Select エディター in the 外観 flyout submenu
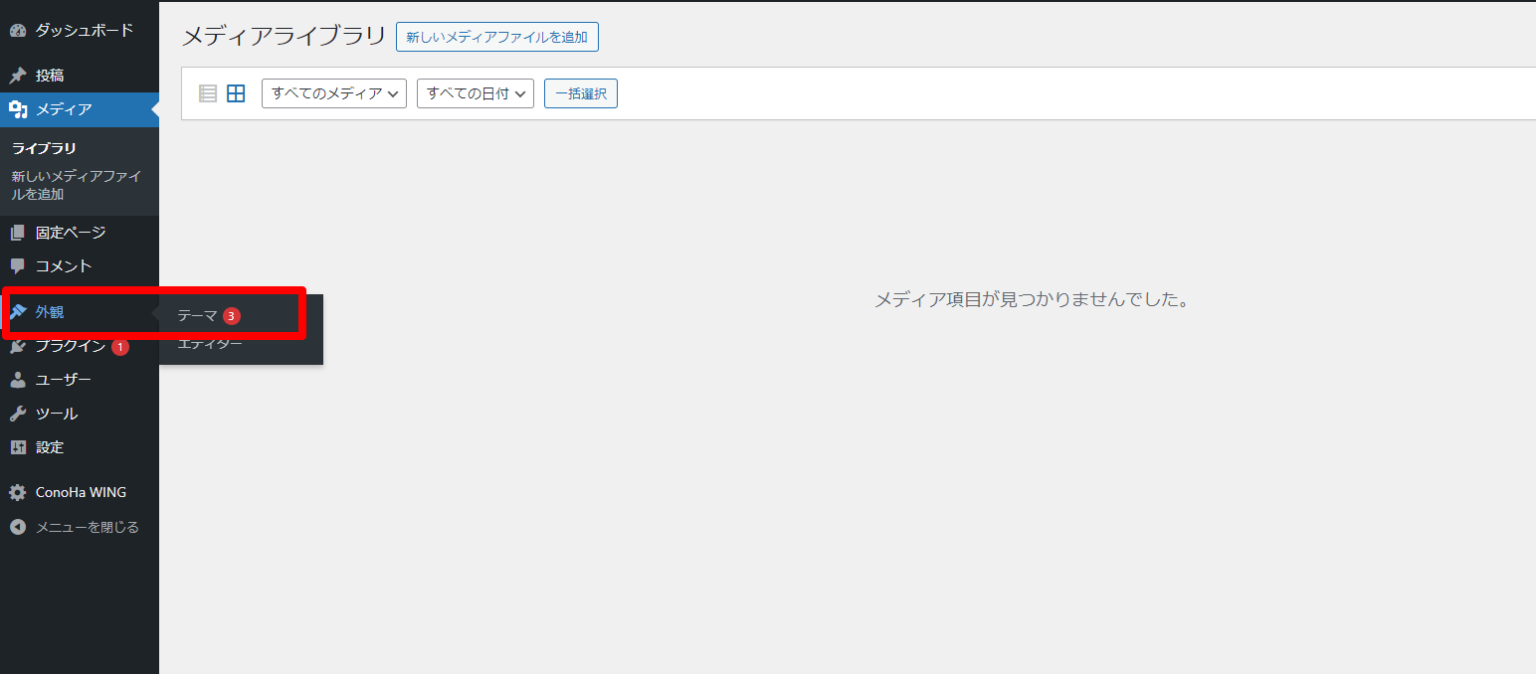 pyautogui.click(x=210, y=345)
